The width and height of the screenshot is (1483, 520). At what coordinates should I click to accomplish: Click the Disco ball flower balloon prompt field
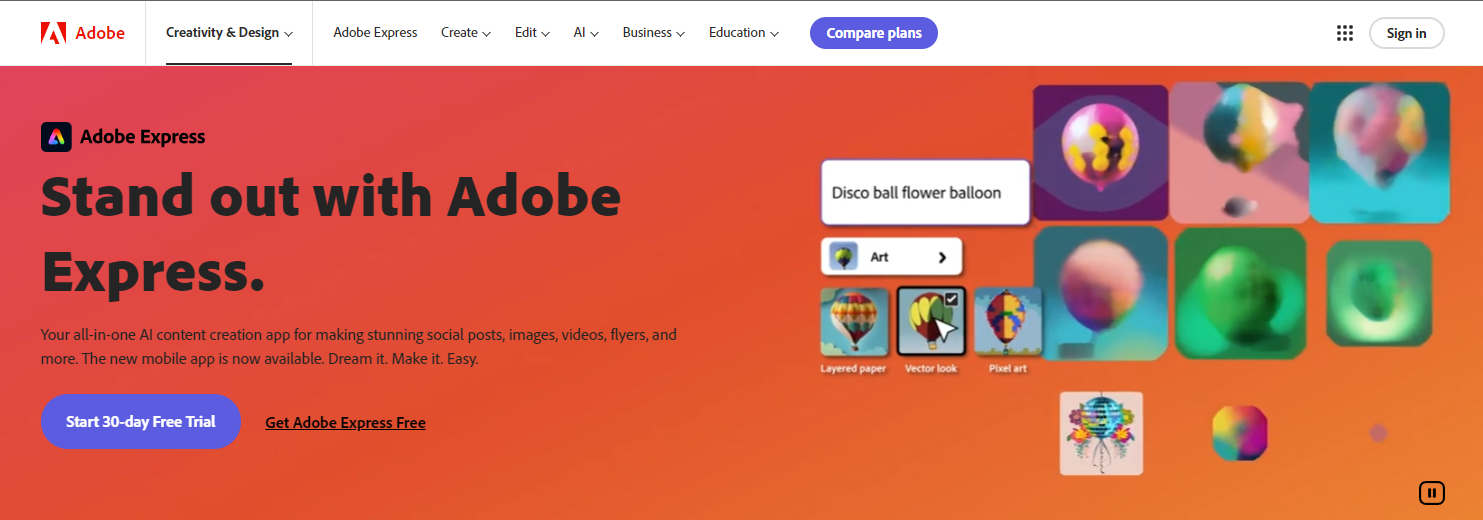click(925, 192)
